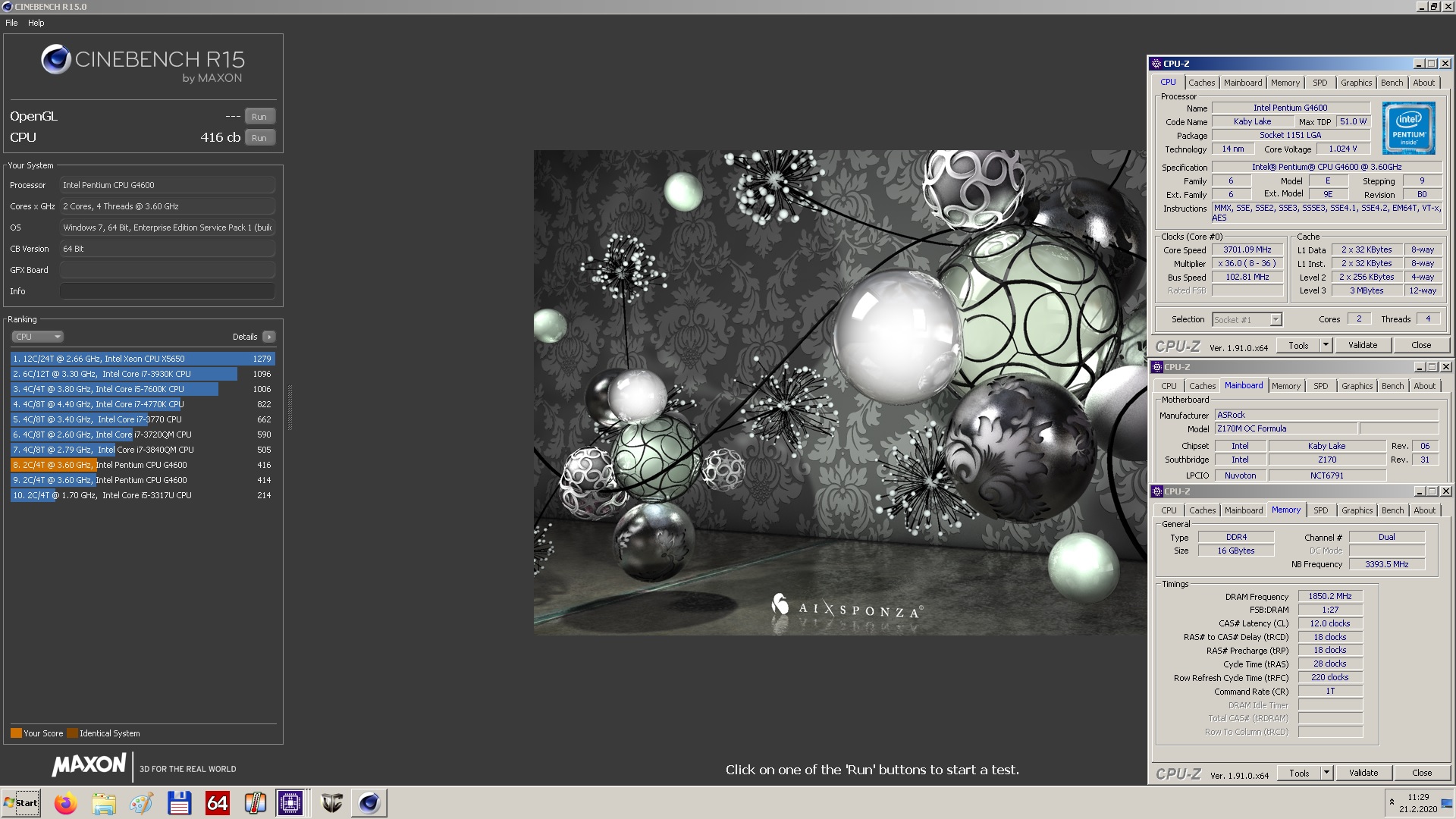Open Bench tab in top CPU-Z window
1456x819 pixels.
pyautogui.click(x=1392, y=83)
